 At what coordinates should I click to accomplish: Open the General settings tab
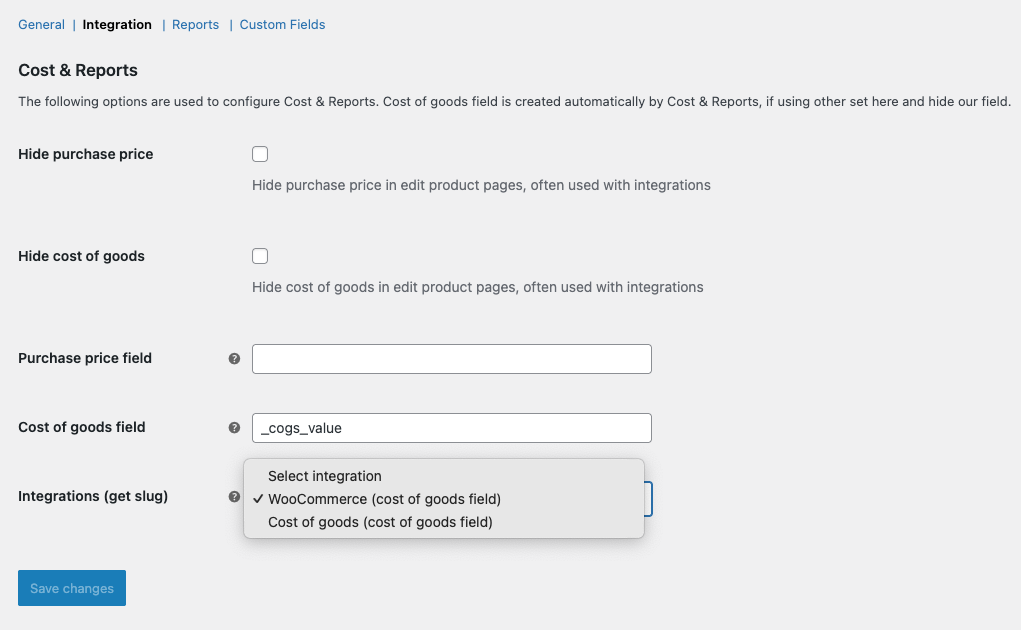click(x=41, y=25)
